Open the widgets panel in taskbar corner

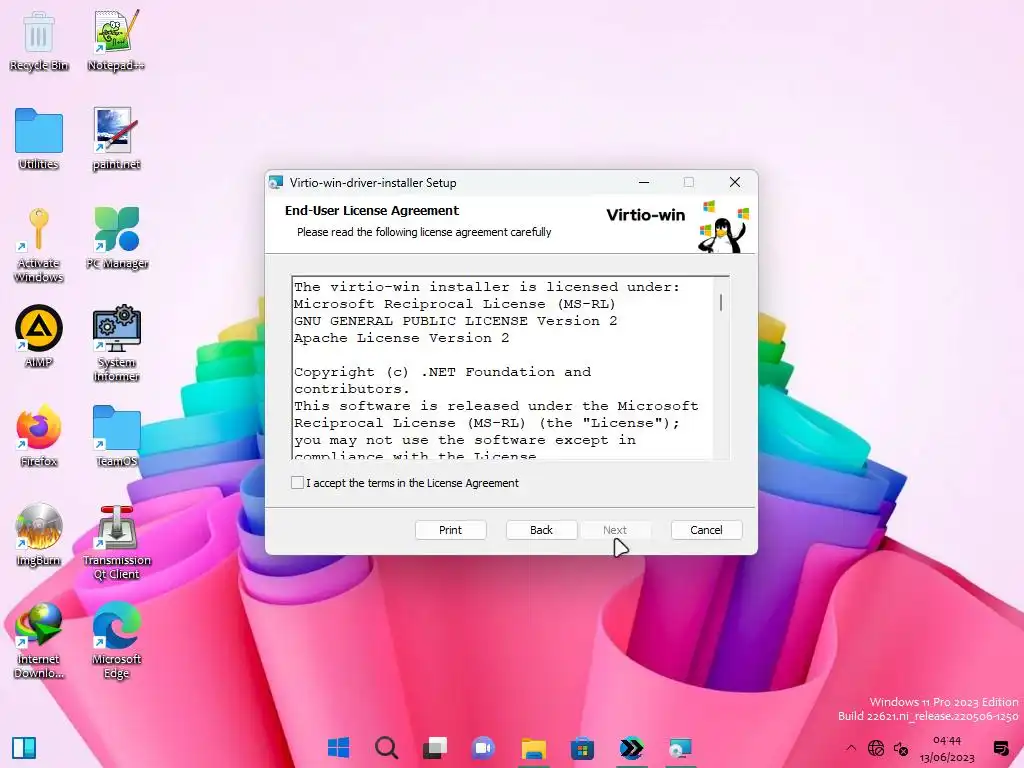(24, 748)
